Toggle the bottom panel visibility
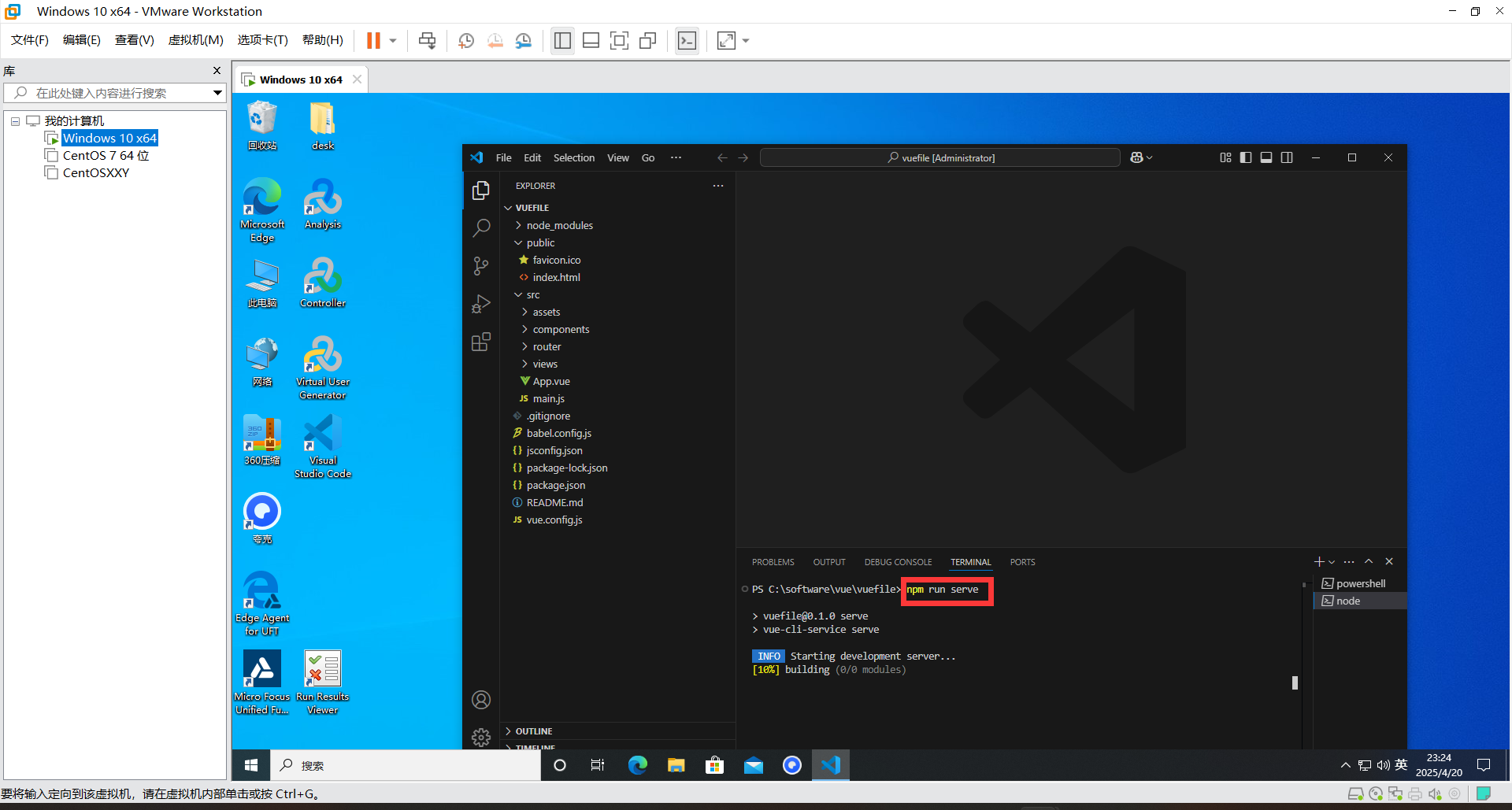Screen dimensions: 1512x810 point(1266,157)
